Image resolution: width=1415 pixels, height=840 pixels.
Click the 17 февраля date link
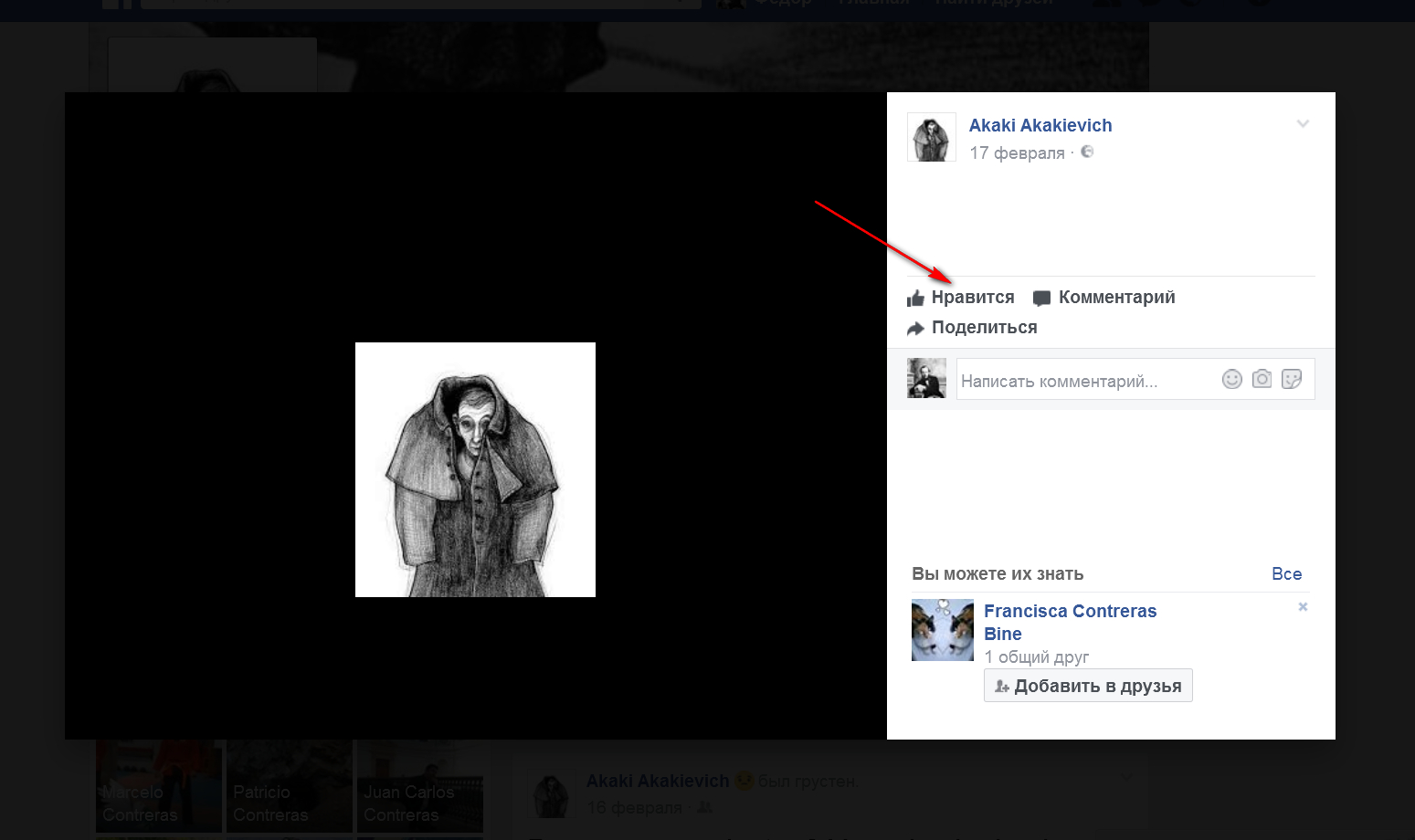coord(1017,153)
